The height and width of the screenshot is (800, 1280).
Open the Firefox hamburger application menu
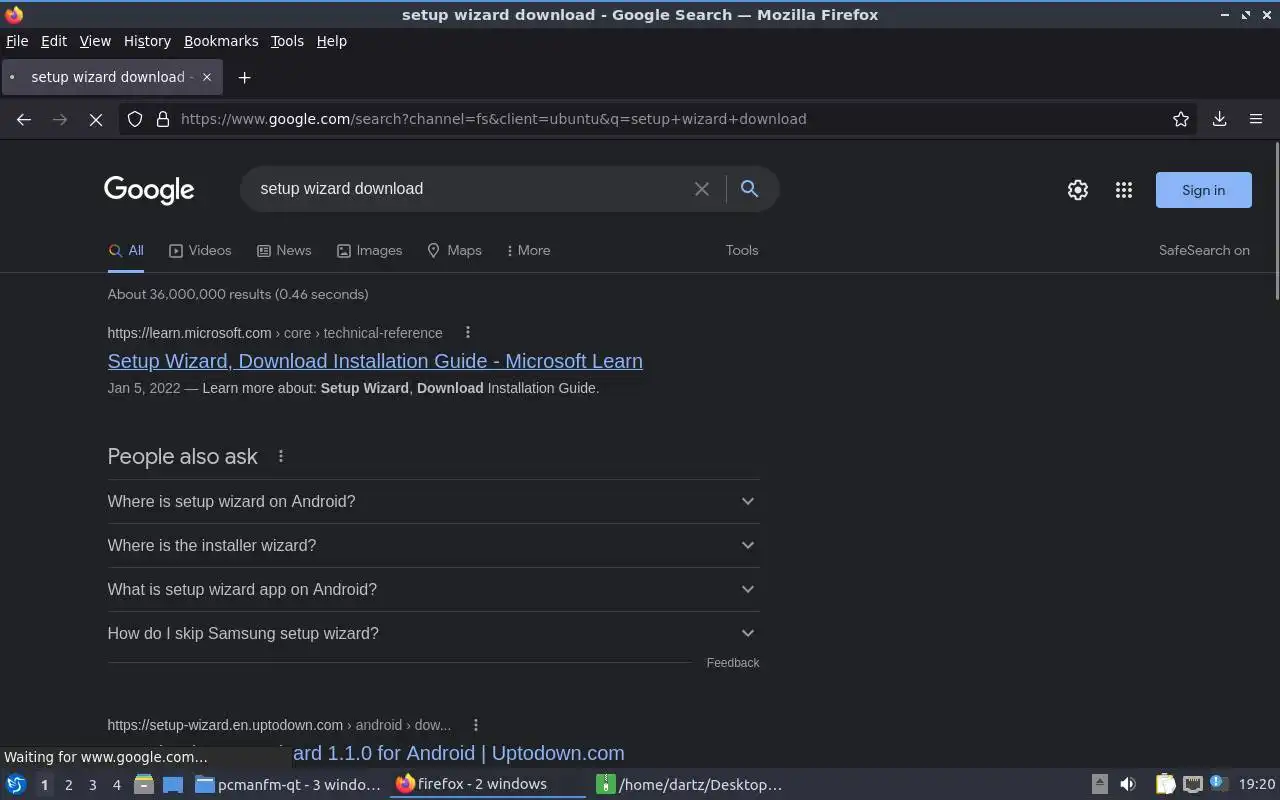pos(1256,119)
